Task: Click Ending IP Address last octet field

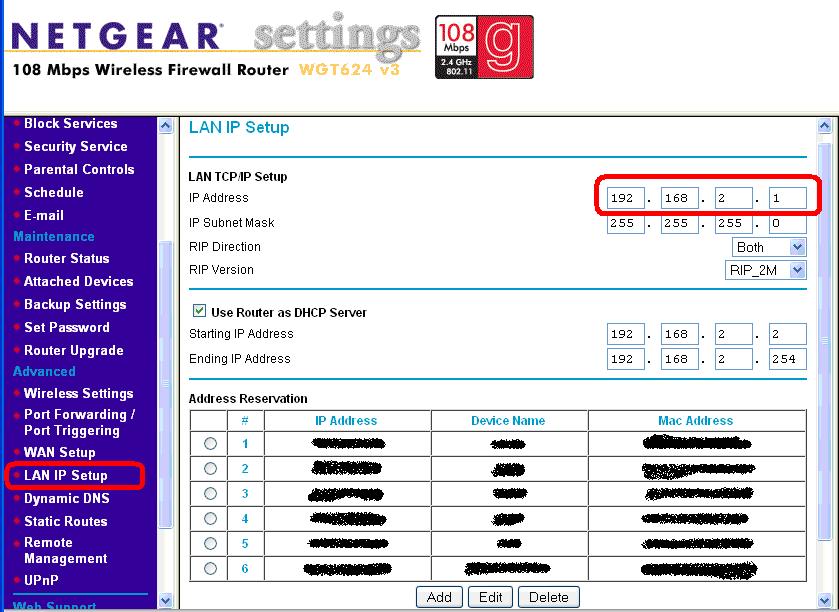Action: [x=787, y=359]
